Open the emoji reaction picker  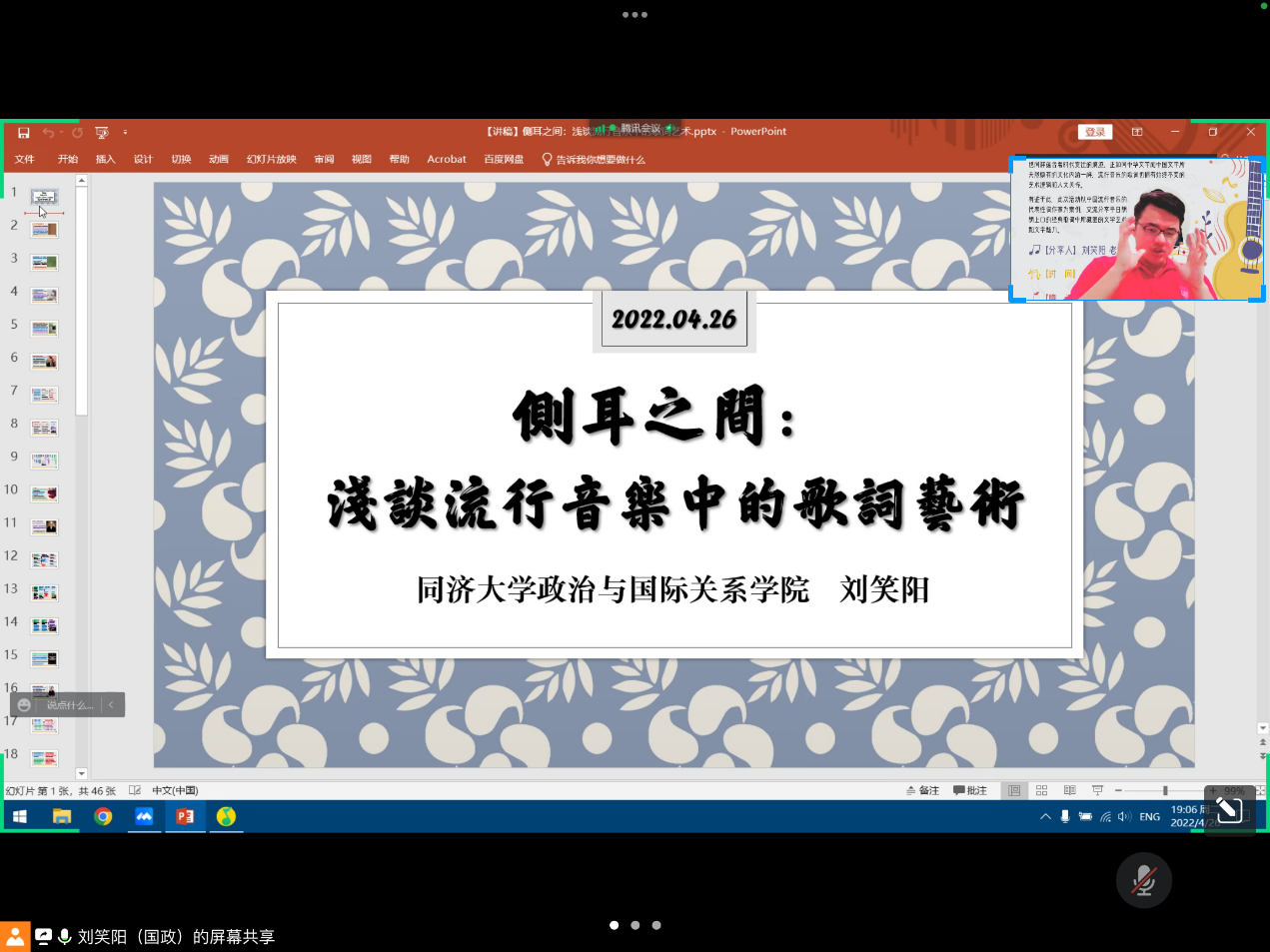25,705
